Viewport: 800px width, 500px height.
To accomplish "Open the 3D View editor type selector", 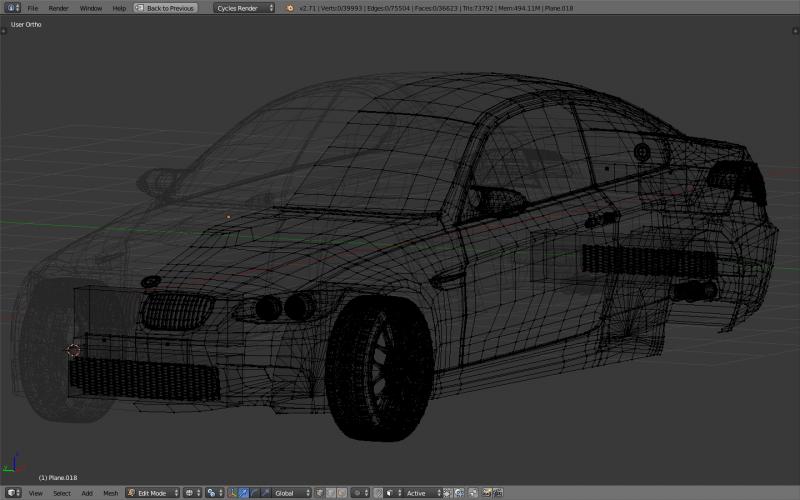I will click(x=13, y=493).
